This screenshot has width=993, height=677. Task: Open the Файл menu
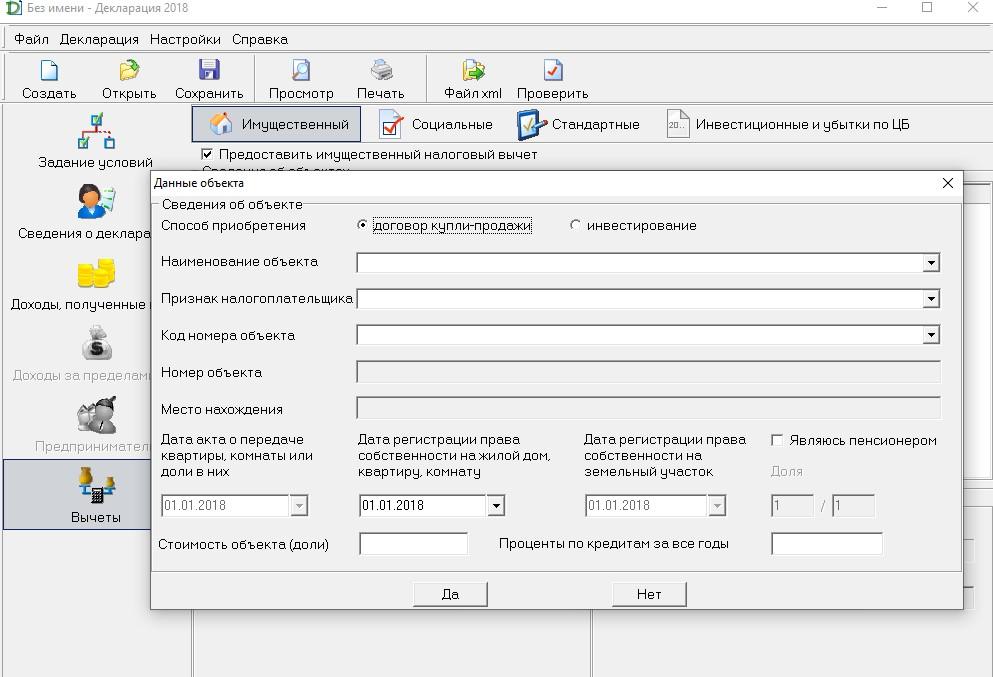click(x=31, y=39)
